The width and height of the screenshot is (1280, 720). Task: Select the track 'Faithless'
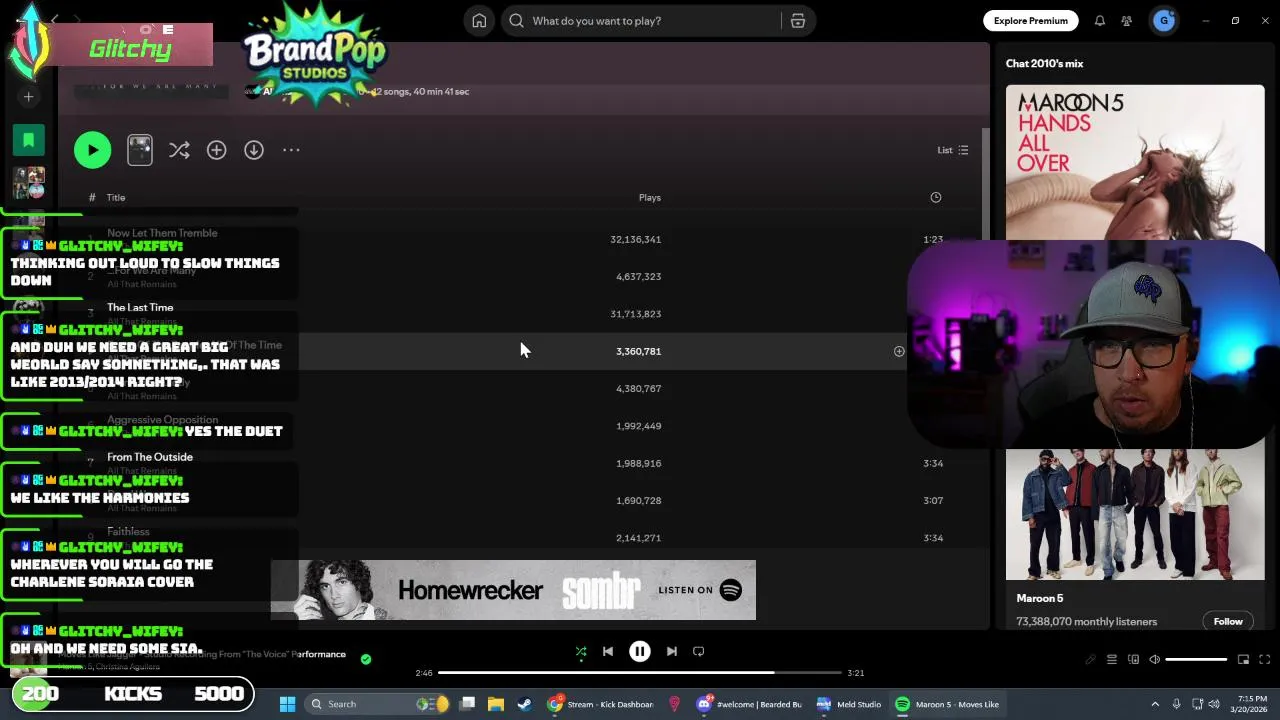click(x=128, y=532)
